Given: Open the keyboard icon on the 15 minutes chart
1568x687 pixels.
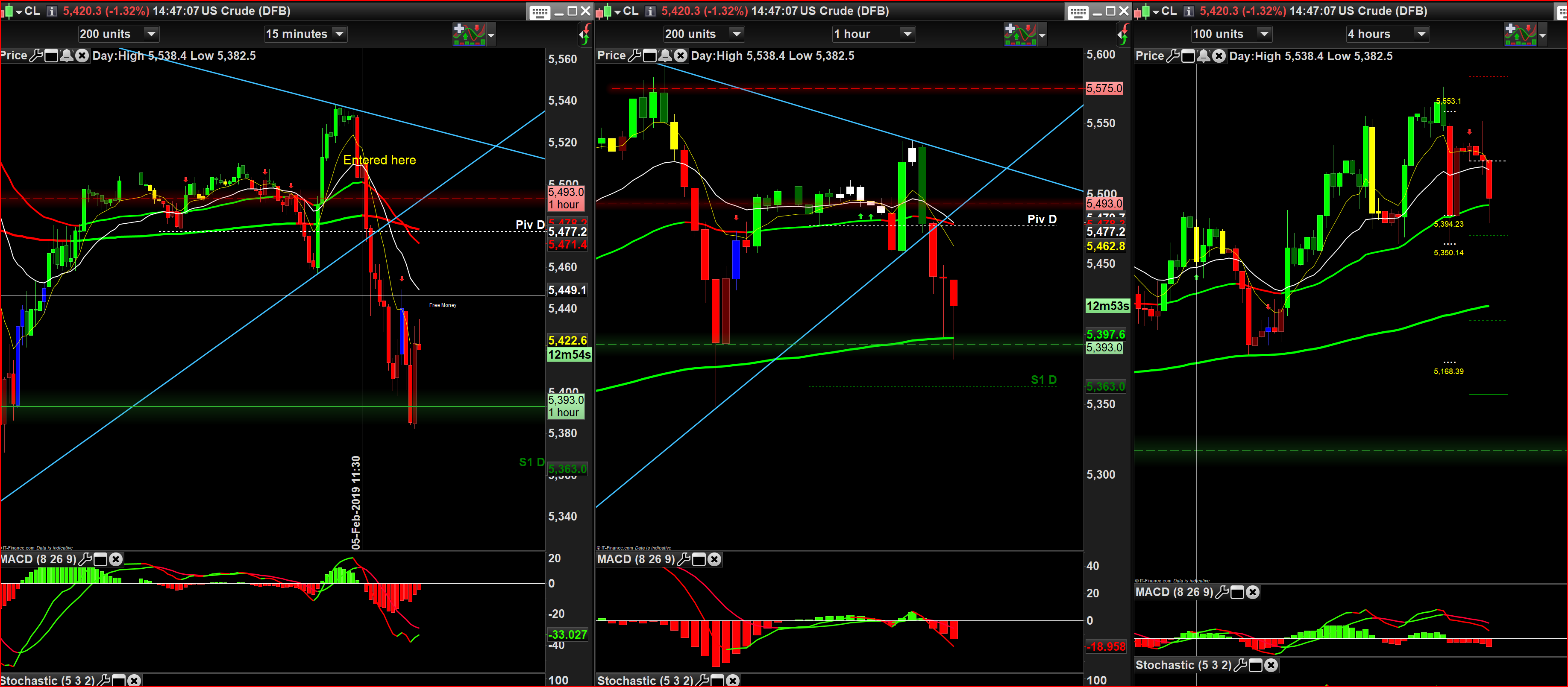Looking at the screenshot, I should click(539, 12).
